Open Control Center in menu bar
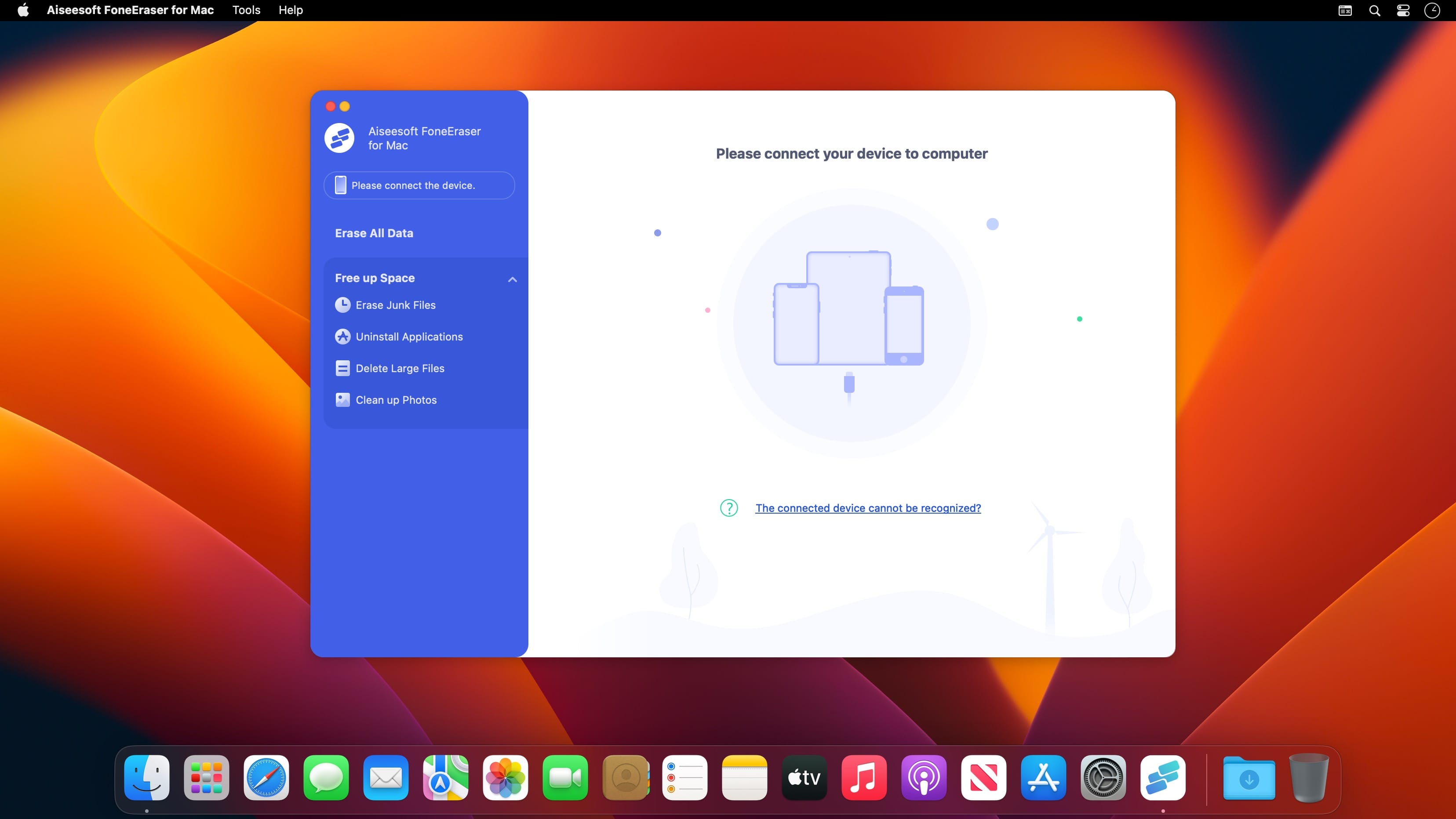 [1403, 10]
